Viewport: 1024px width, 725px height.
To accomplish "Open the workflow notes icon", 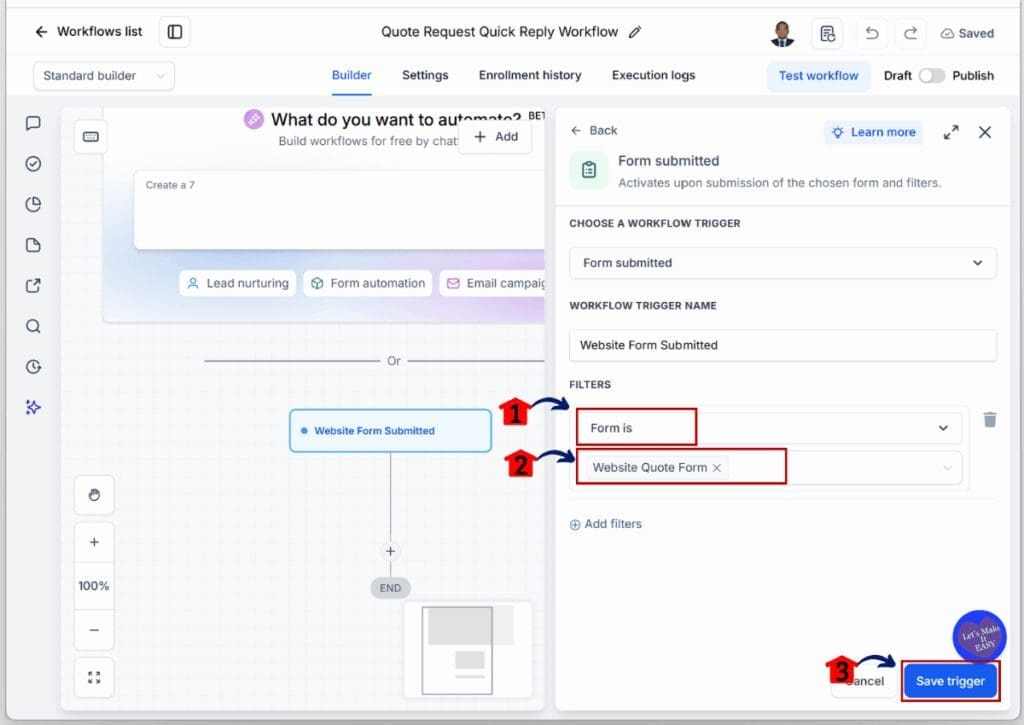I will (827, 33).
